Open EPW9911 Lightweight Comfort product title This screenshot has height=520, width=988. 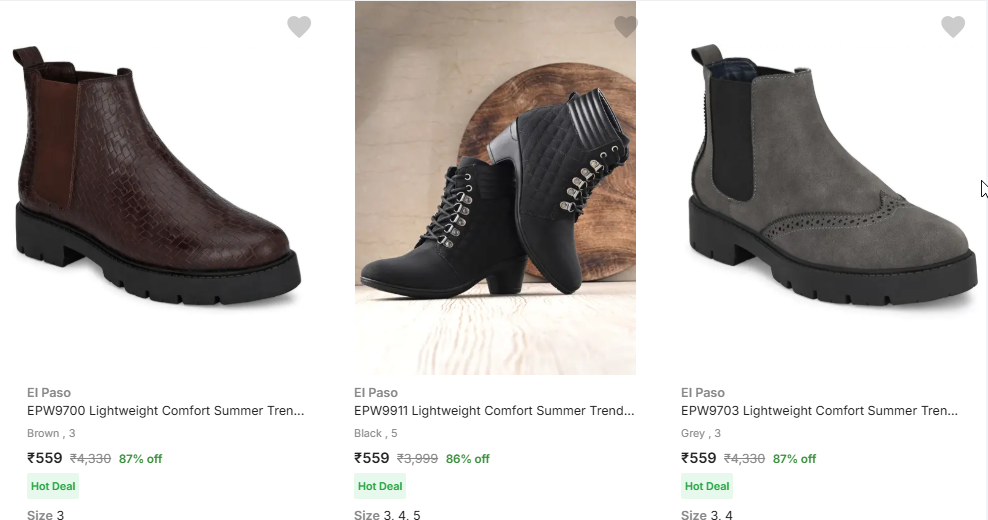pos(494,411)
